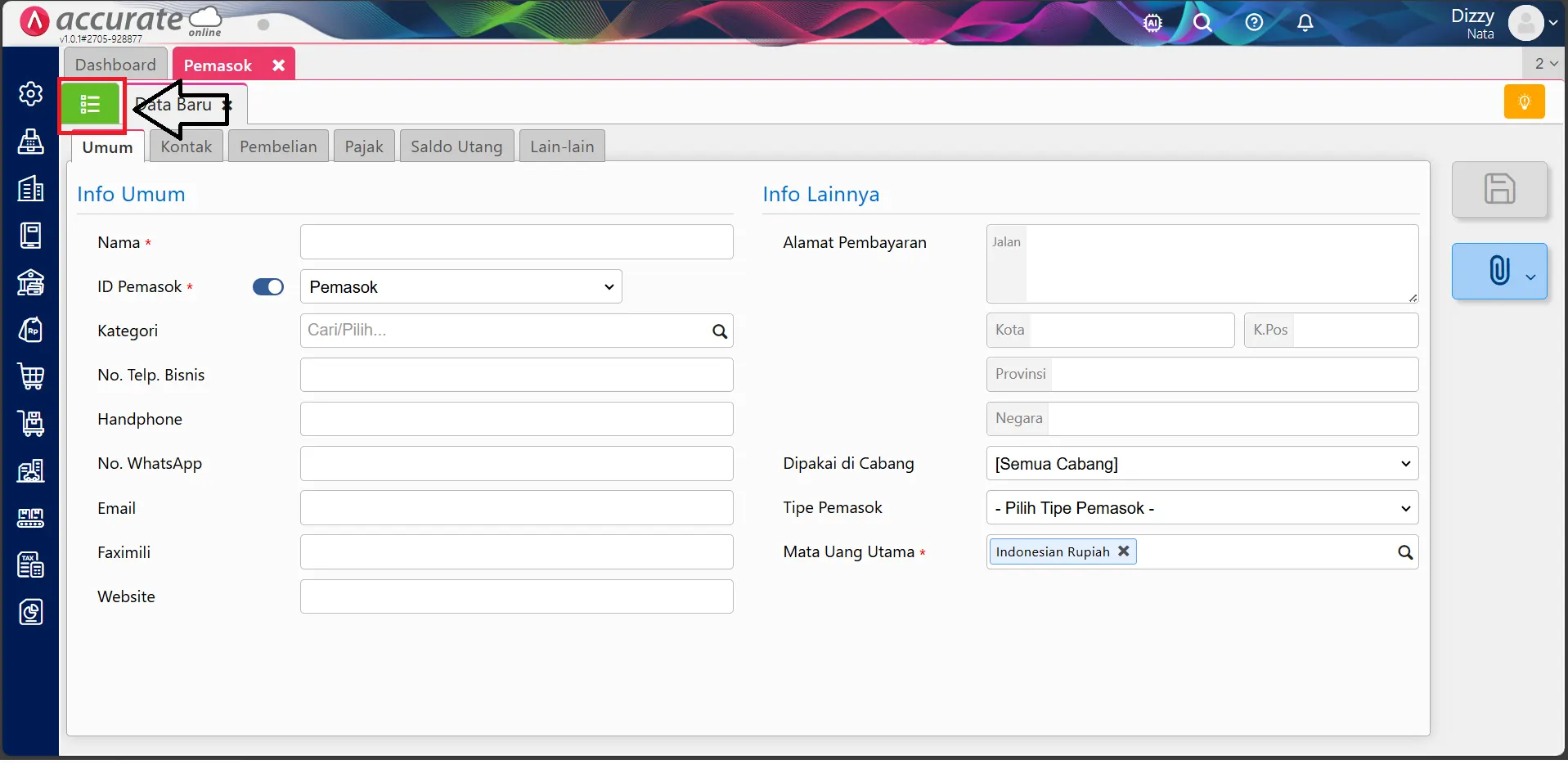Click the green list view icon
The height and width of the screenshot is (765, 1568).
pyautogui.click(x=90, y=105)
